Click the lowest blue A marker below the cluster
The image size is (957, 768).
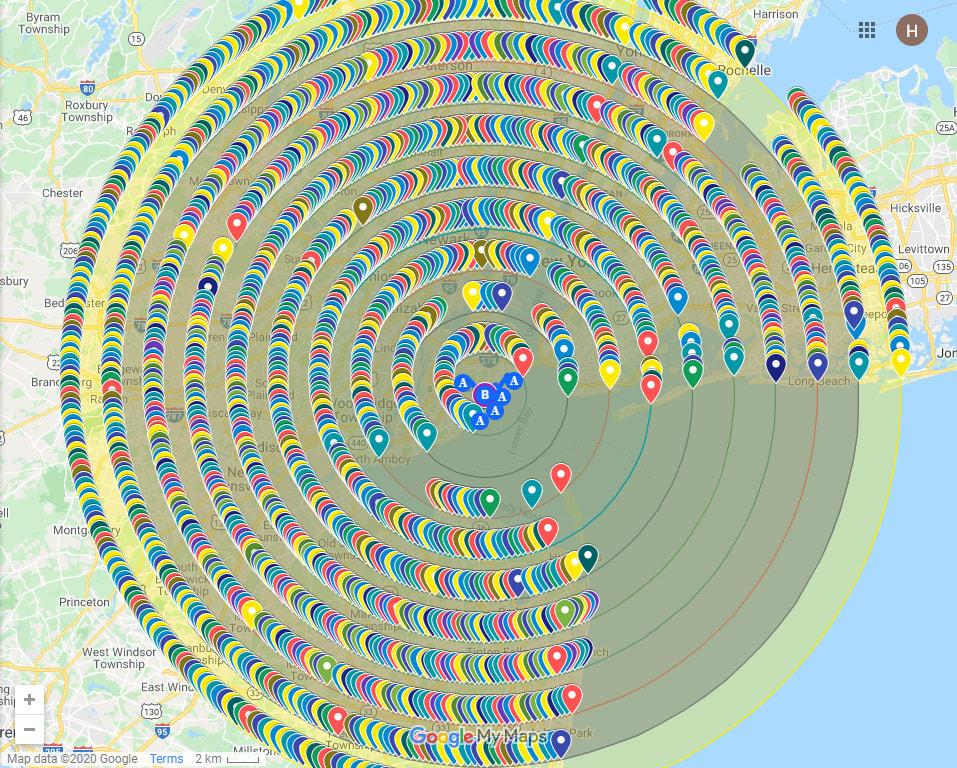[480, 419]
